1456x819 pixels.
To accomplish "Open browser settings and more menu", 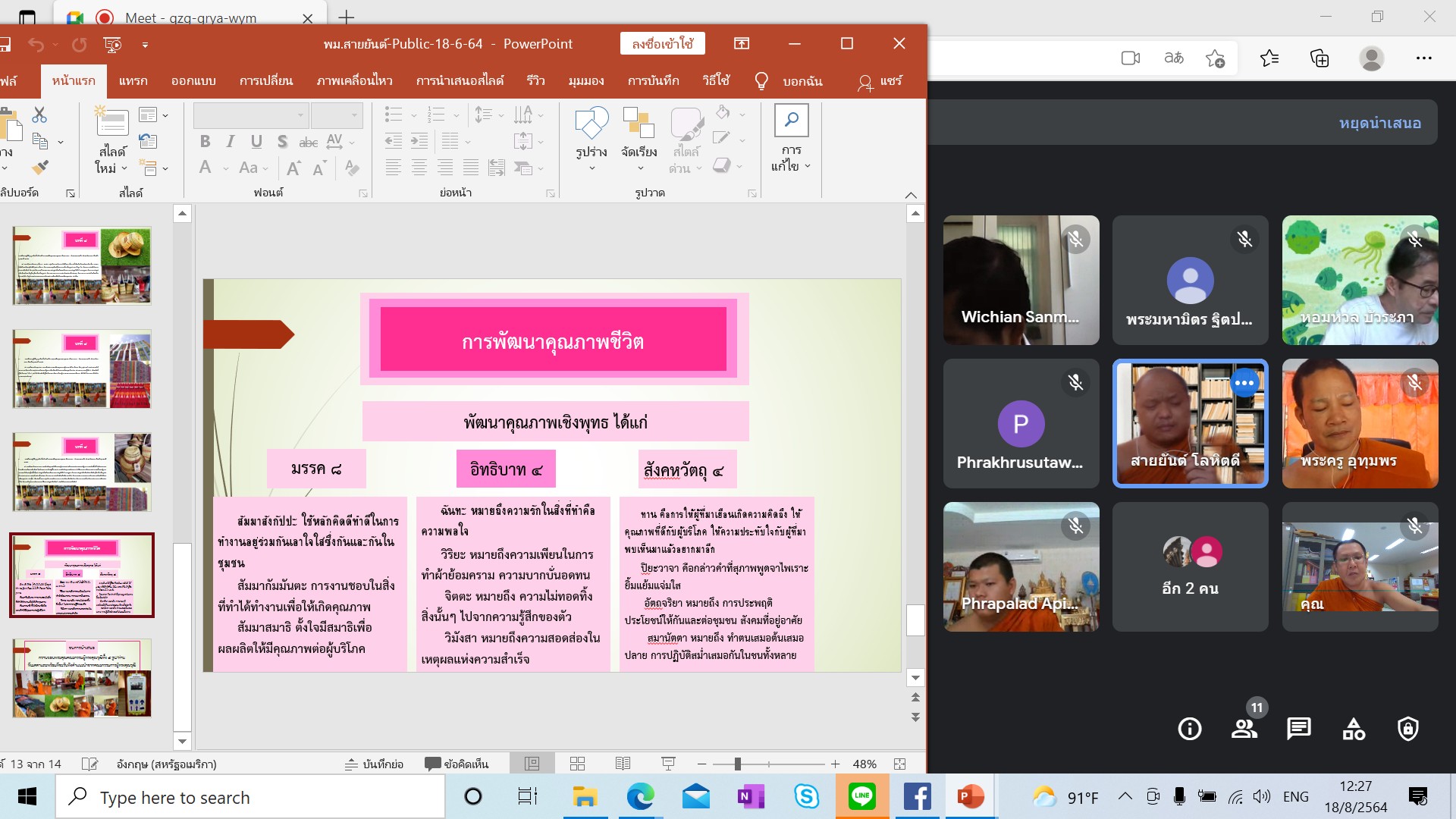I will click(1423, 58).
